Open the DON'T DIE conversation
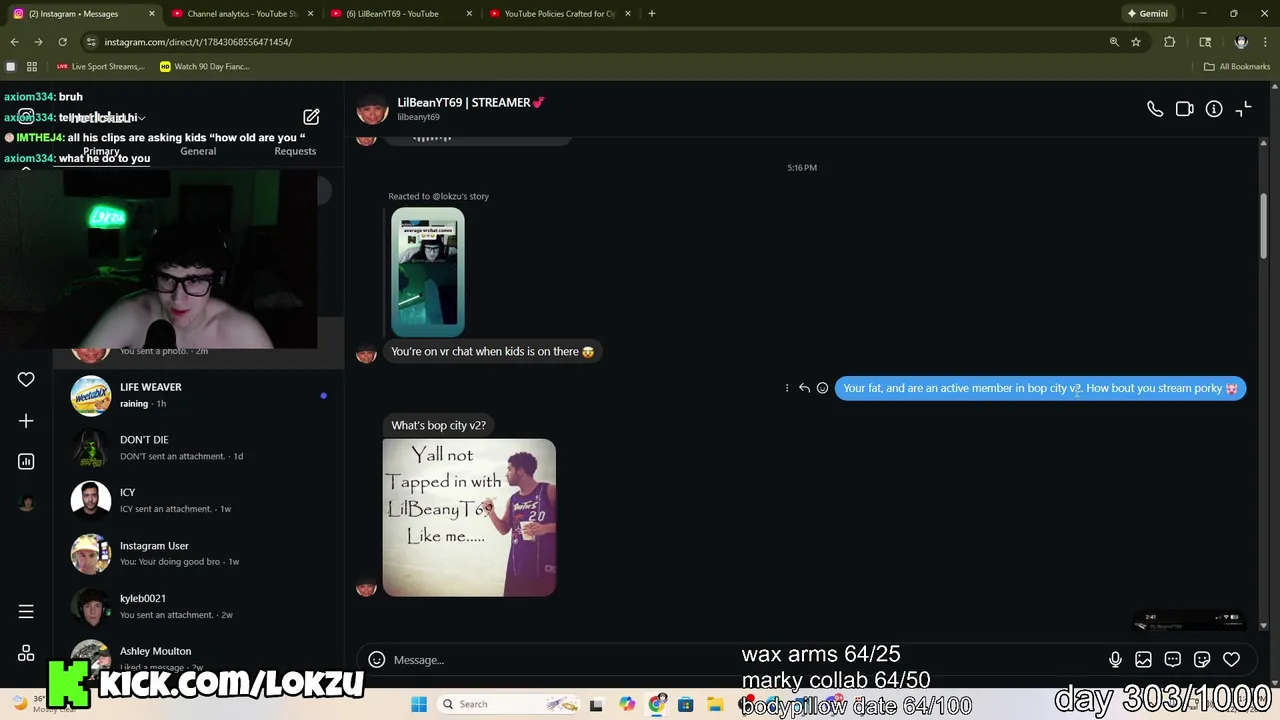 (199, 448)
